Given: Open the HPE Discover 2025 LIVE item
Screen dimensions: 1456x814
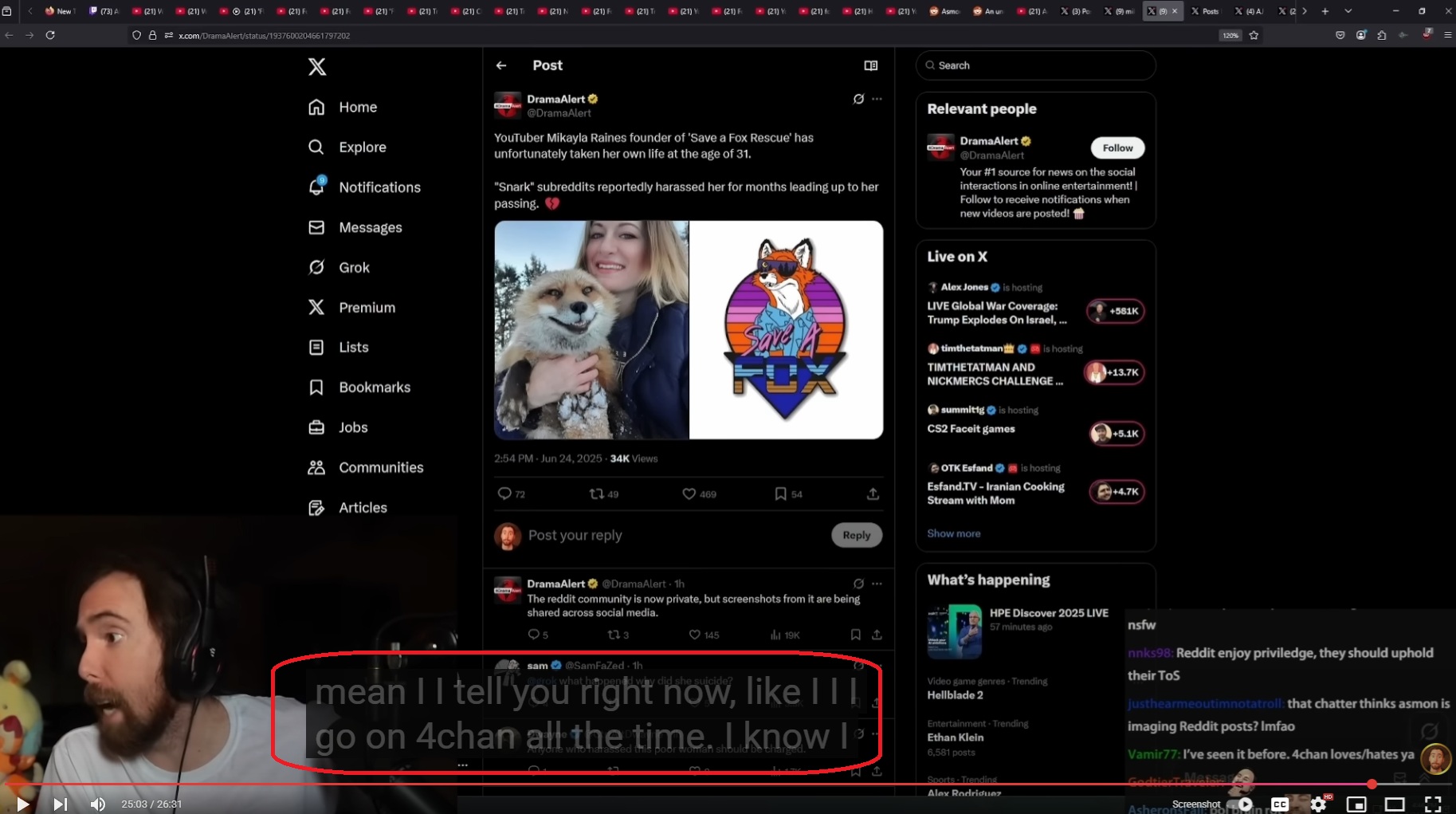Looking at the screenshot, I should point(1035,631).
